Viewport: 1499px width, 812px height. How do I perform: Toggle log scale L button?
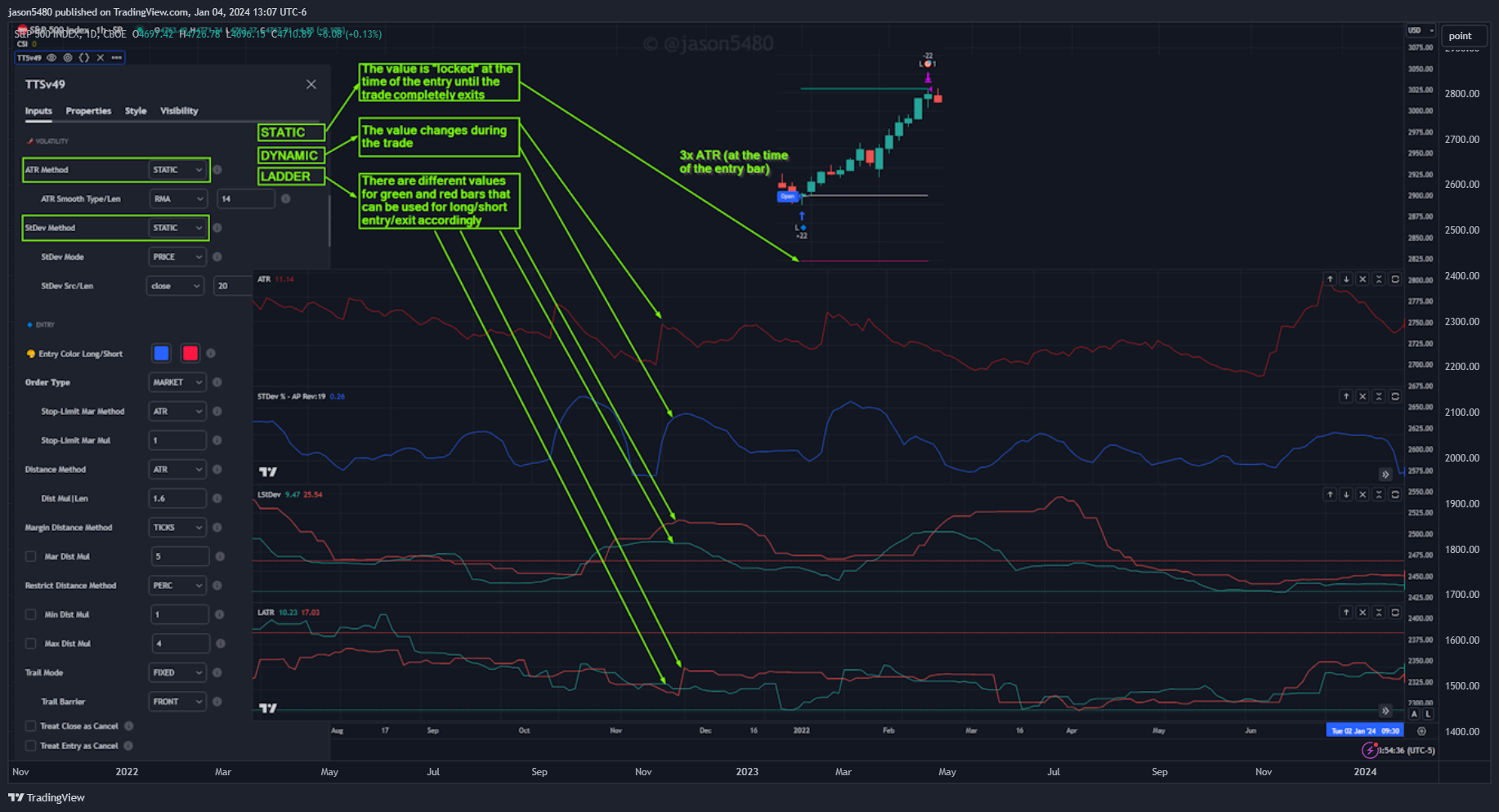[1428, 713]
